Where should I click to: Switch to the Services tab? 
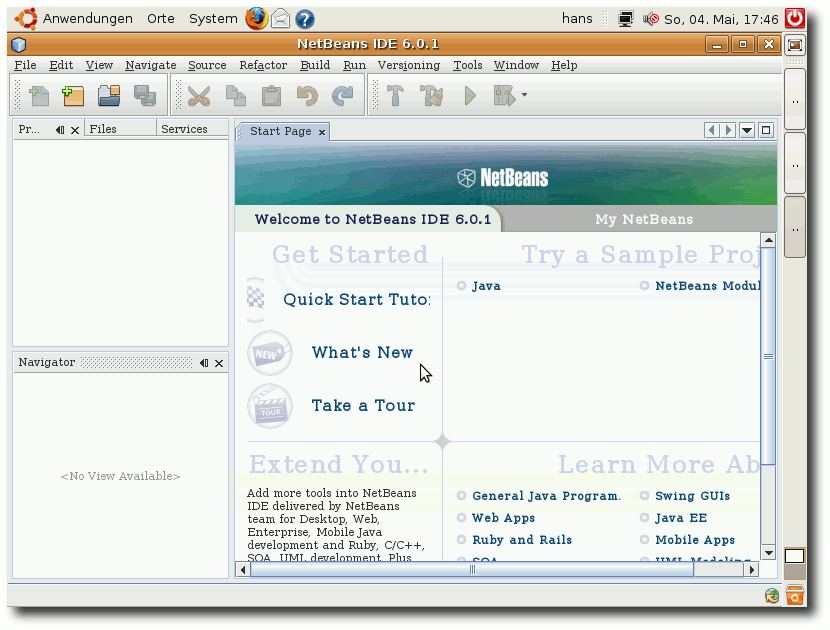tap(192, 129)
